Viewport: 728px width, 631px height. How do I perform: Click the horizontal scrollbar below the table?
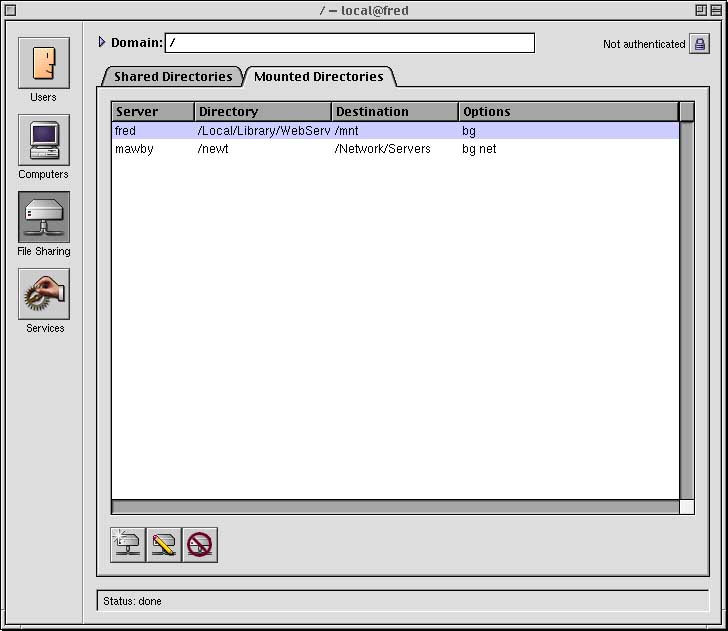[395, 507]
